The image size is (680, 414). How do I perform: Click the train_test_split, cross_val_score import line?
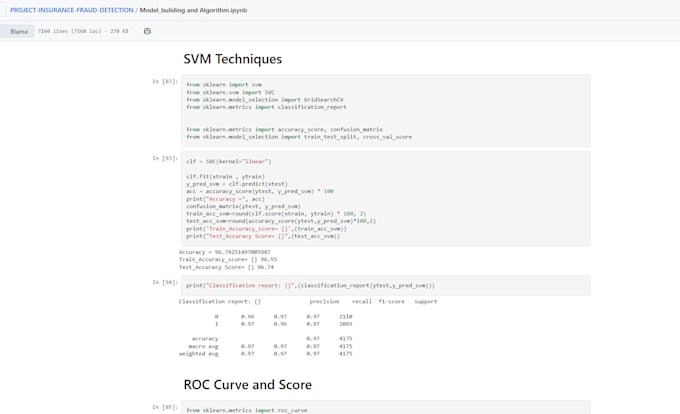(x=299, y=137)
